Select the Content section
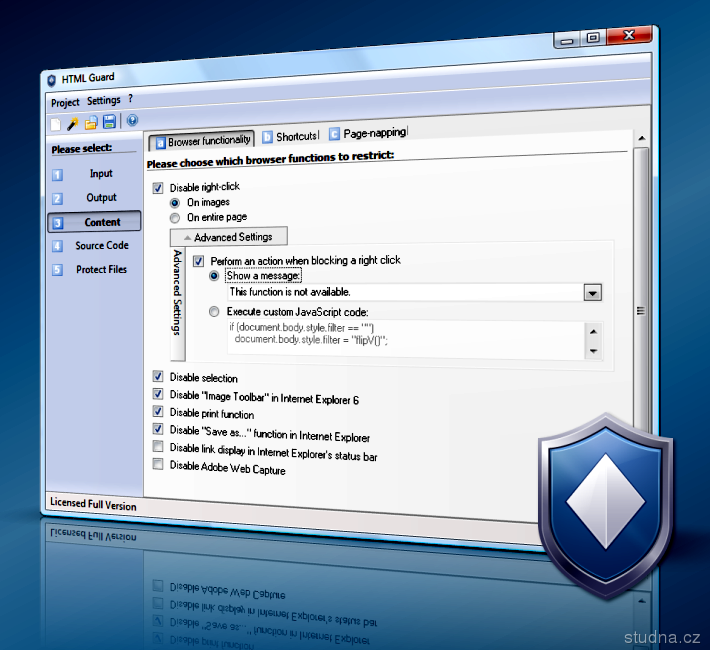This screenshot has height=650, width=710. tap(94, 222)
